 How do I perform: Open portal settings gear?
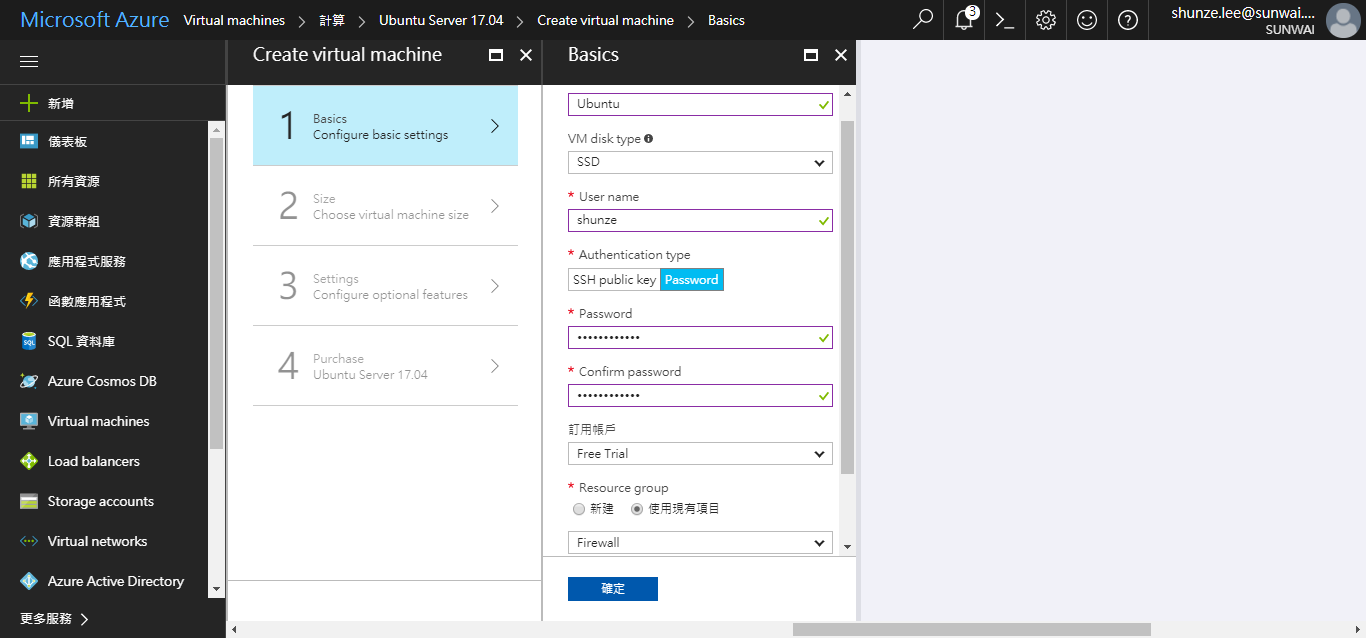pyautogui.click(x=1046, y=20)
